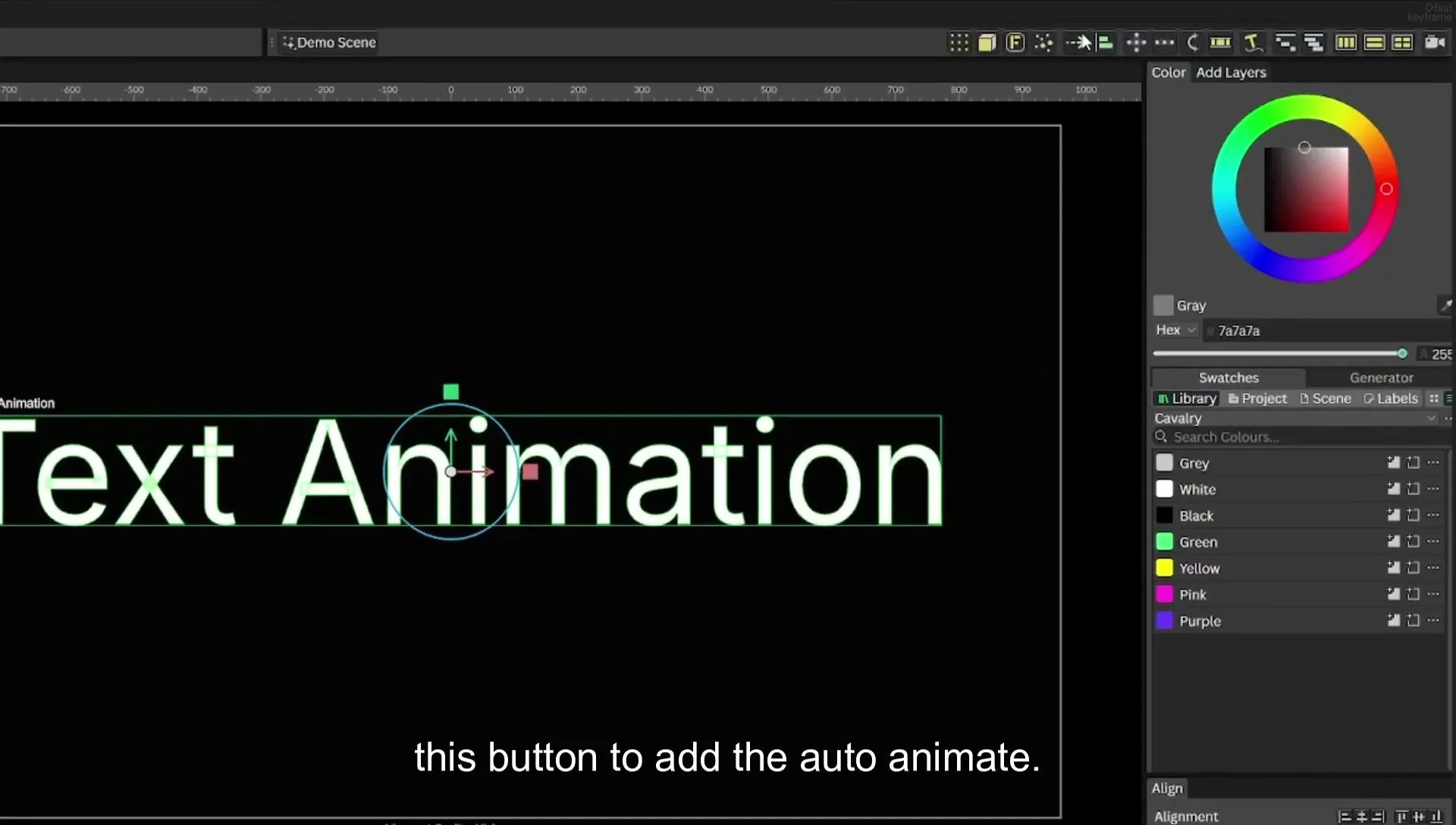Image resolution: width=1456 pixels, height=825 pixels.
Task: Open the Scene swatches tab
Action: [x=1326, y=398]
